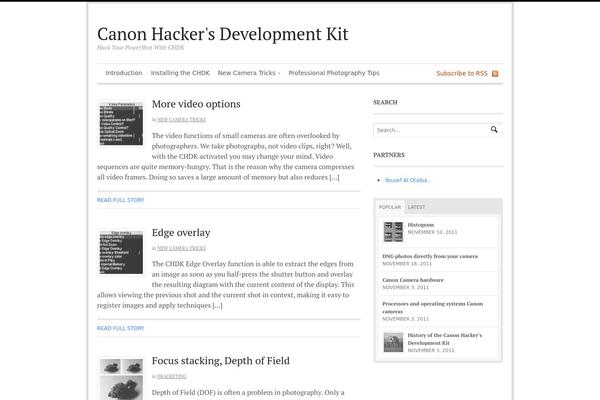Click Subscribe to RSS link

click(x=461, y=73)
